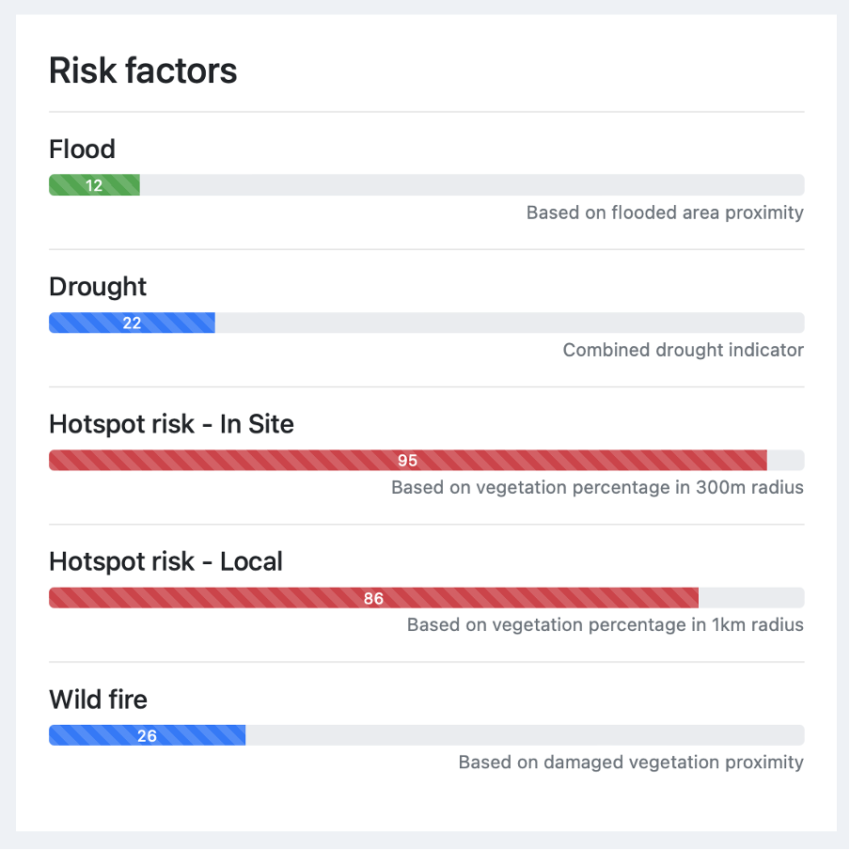
Task: Click the value 12 on the Flood bar
Action: point(94,185)
